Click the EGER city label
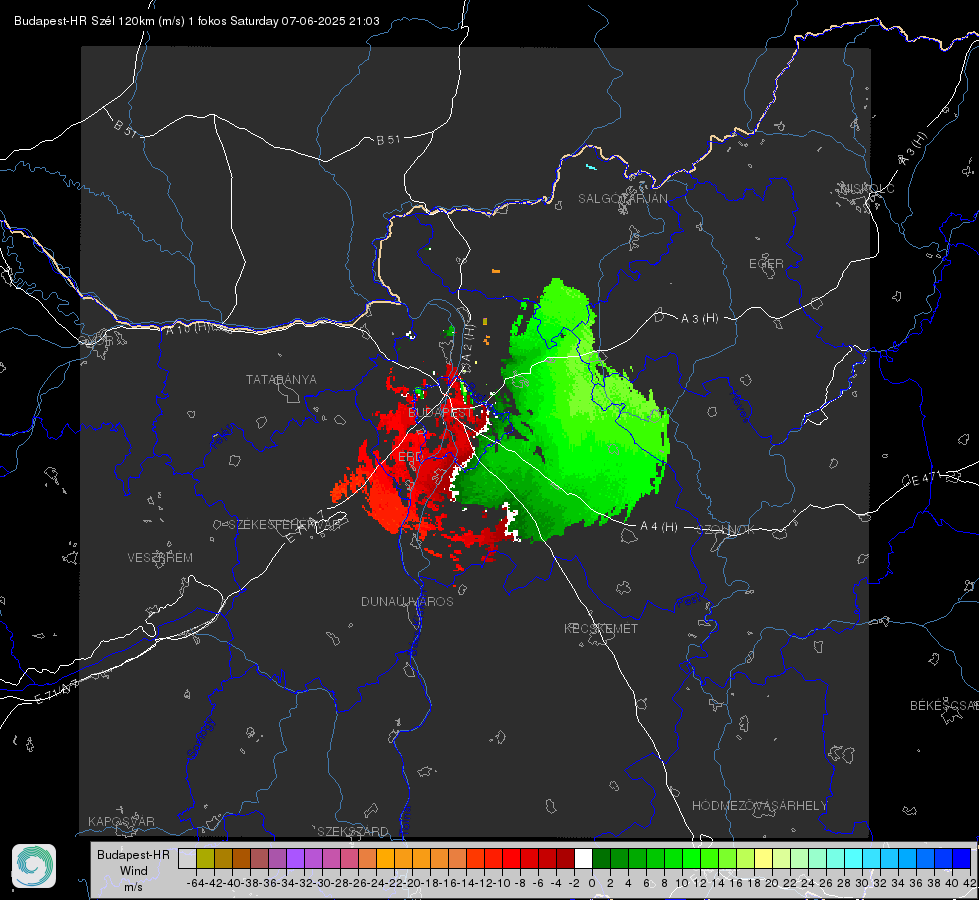This screenshot has height=900, width=979. point(766,264)
